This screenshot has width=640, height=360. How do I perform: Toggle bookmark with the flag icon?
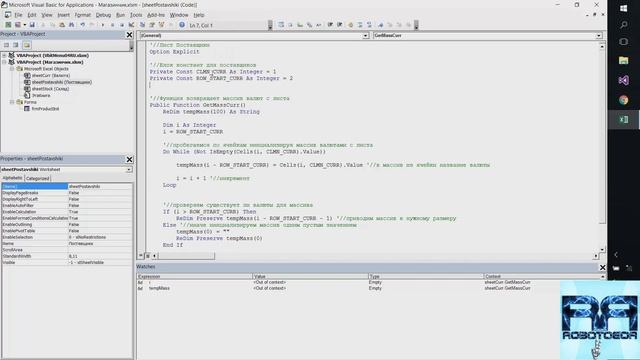380,25
